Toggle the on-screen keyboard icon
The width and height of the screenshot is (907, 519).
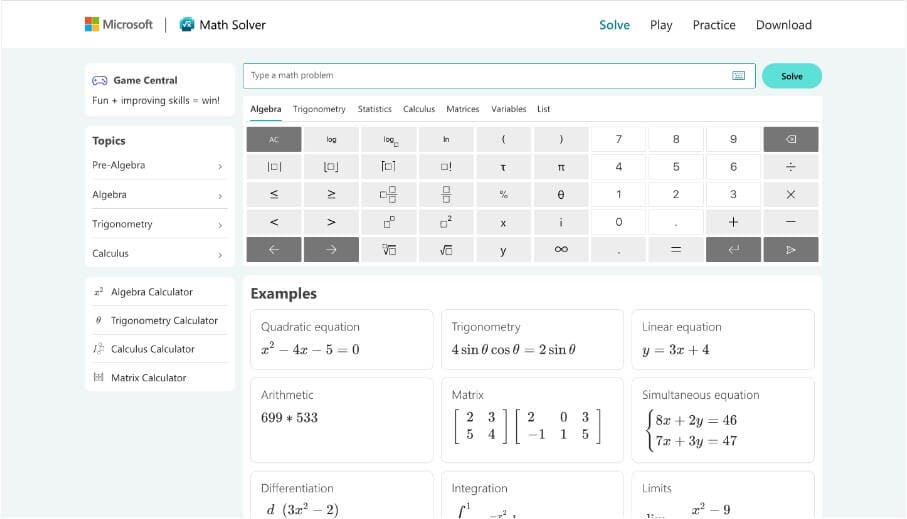(x=738, y=76)
